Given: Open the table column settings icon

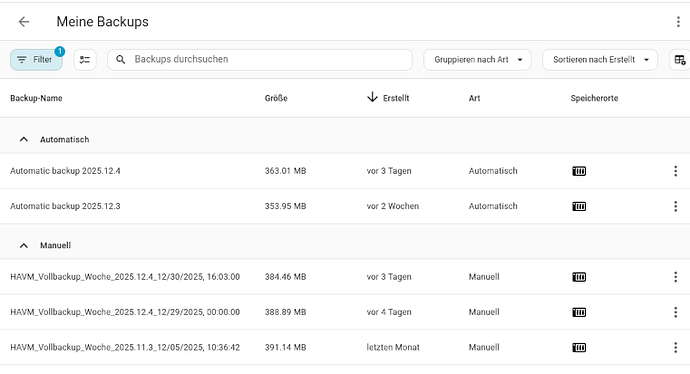Looking at the screenshot, I should pyautogui.click(x=680, y=59).
